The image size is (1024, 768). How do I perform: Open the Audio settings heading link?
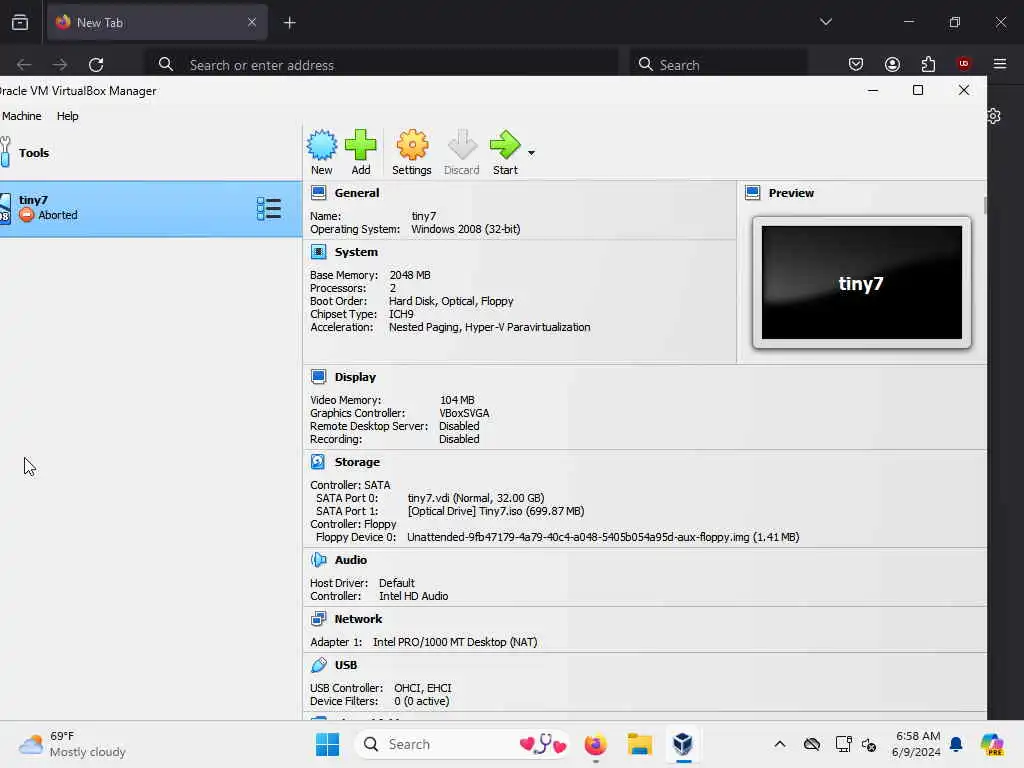click(351, 560)
